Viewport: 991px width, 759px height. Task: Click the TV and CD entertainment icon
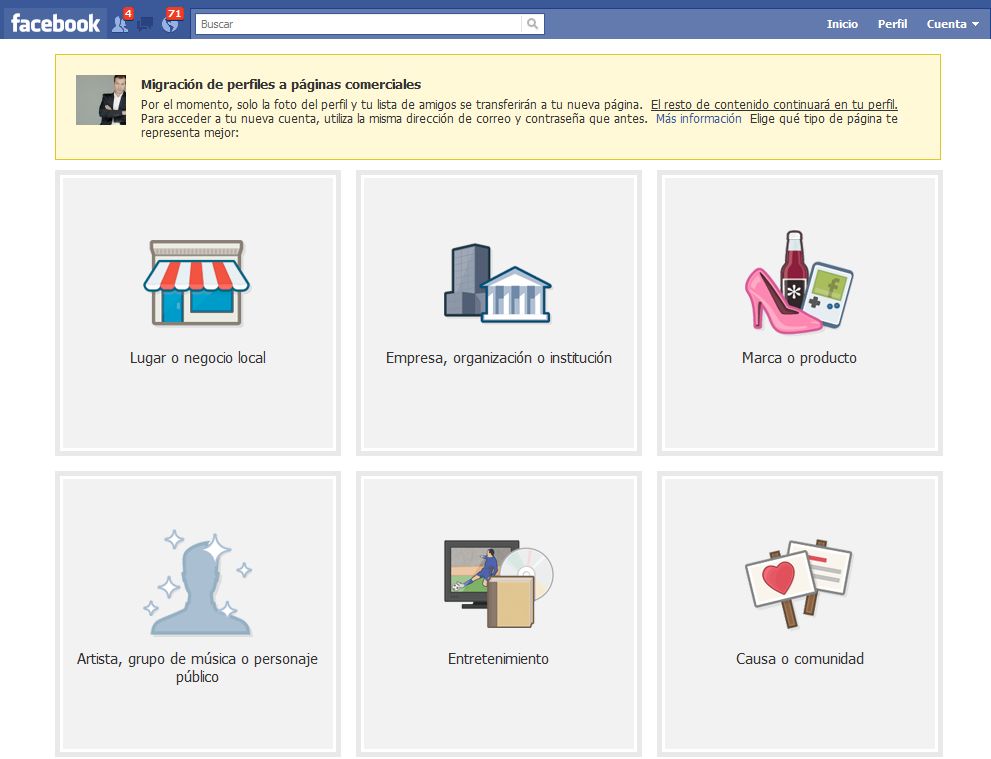[x=499, y=583]
